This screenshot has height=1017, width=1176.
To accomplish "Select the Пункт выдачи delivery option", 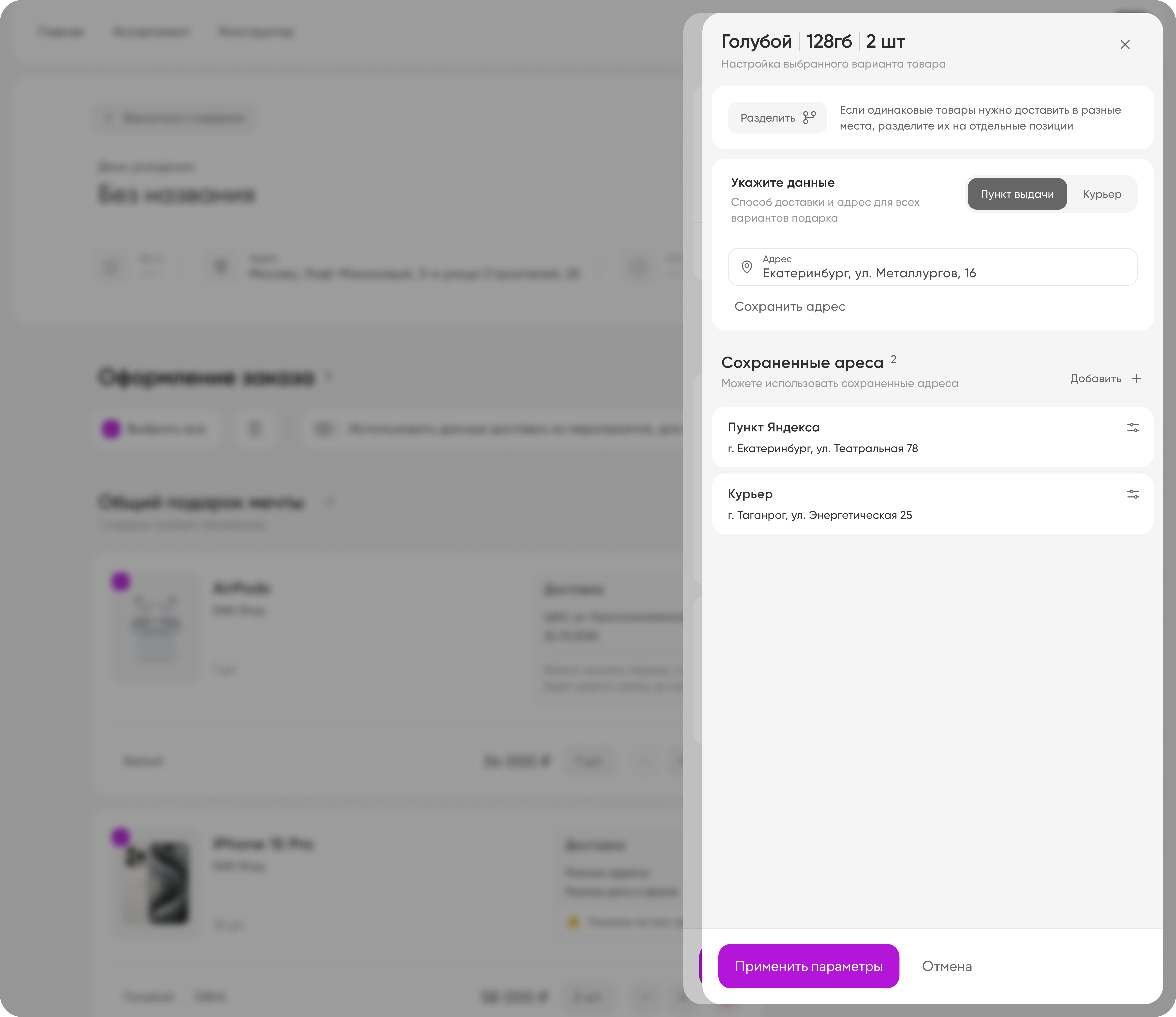I will point(1017,194).
